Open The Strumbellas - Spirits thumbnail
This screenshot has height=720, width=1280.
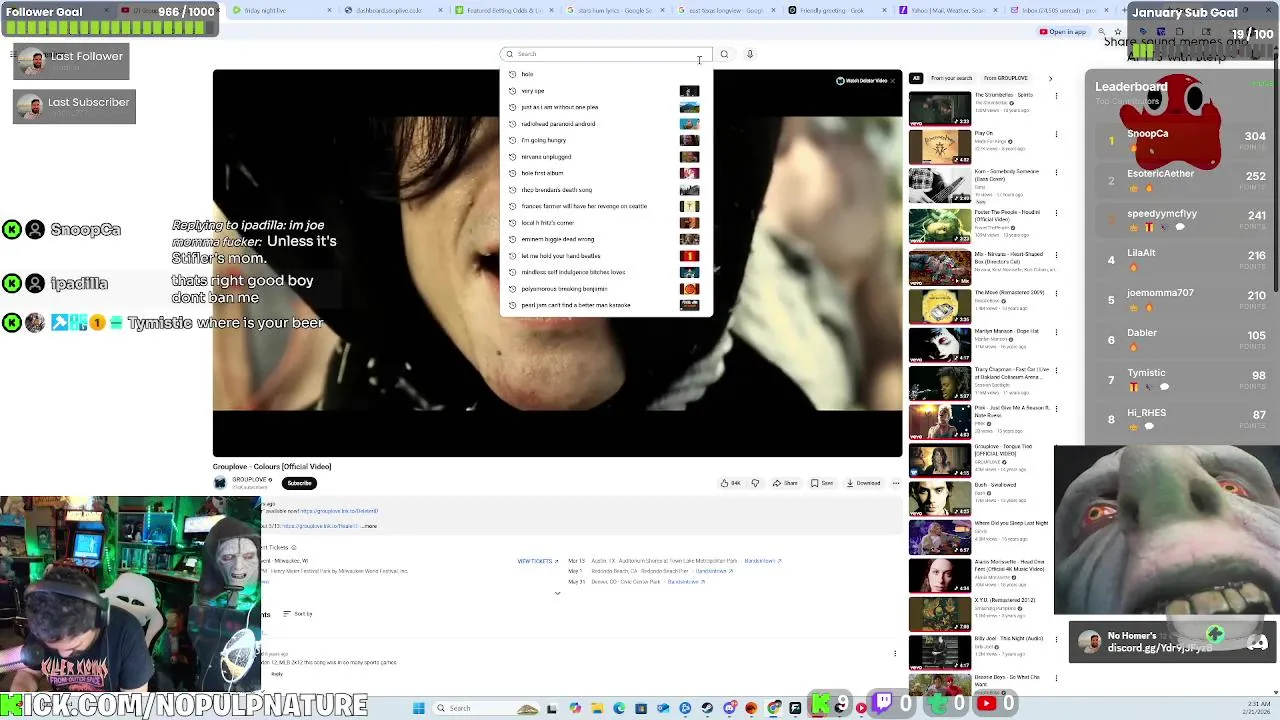point(939,108)
